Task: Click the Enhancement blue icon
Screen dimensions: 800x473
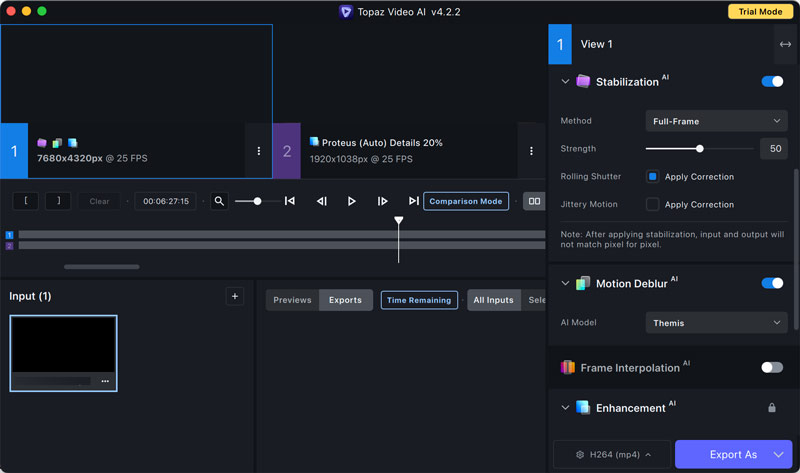Action: pos(583,408)
